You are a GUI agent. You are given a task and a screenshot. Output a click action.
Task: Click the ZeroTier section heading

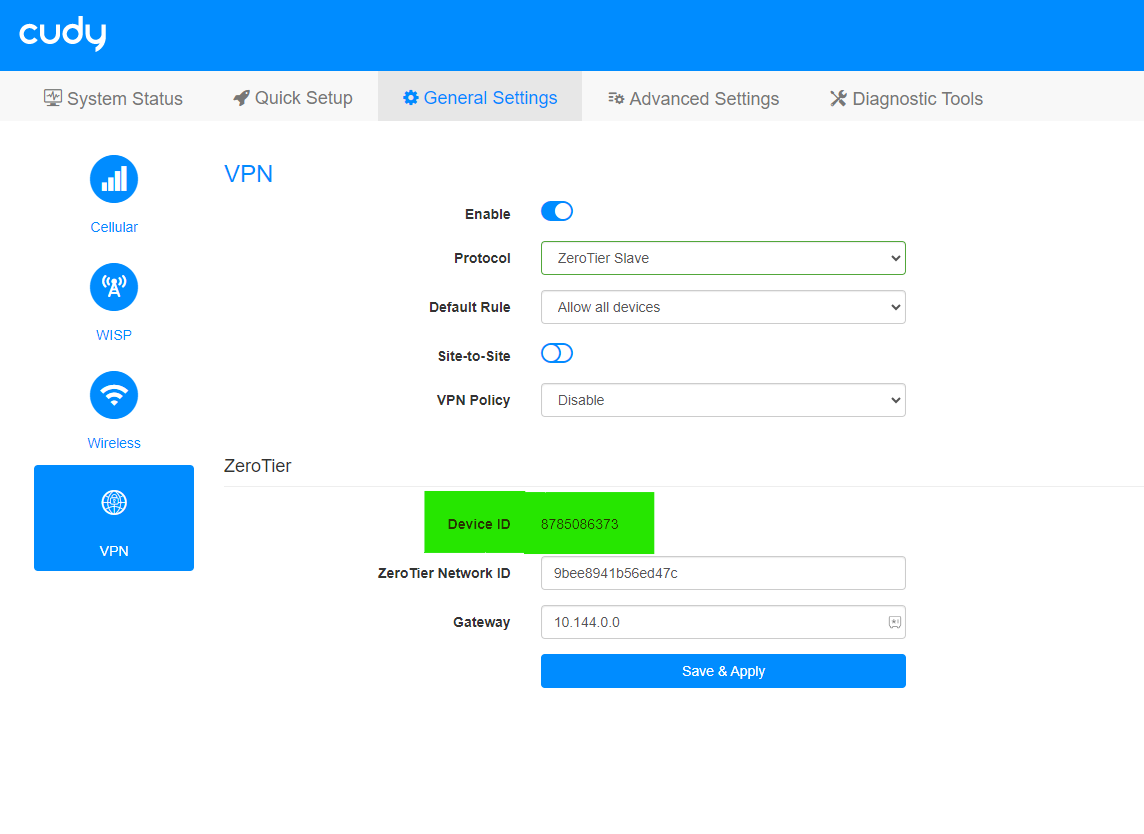258,466
